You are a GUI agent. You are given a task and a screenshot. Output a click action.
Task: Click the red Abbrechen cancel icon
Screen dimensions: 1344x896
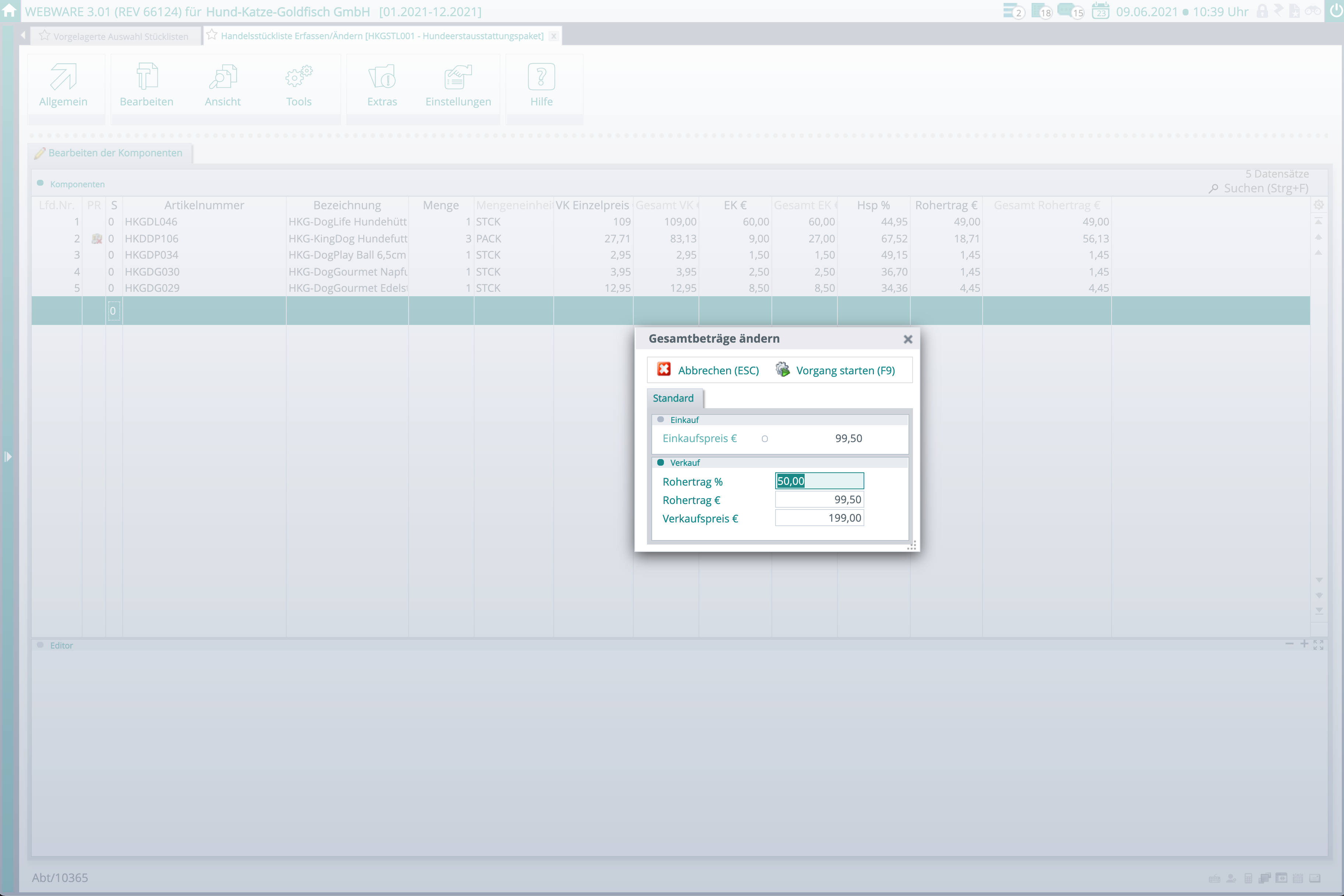664,369
